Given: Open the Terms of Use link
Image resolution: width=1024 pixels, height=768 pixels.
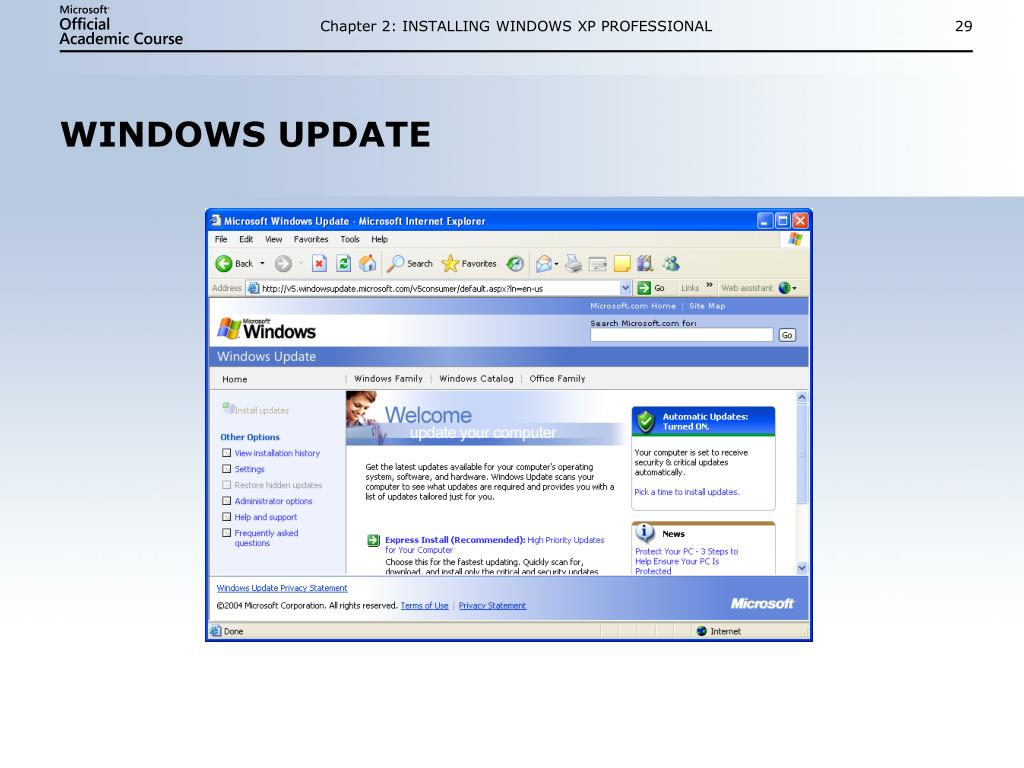Looking at the screenshot, I should click(x=424, y=606).
